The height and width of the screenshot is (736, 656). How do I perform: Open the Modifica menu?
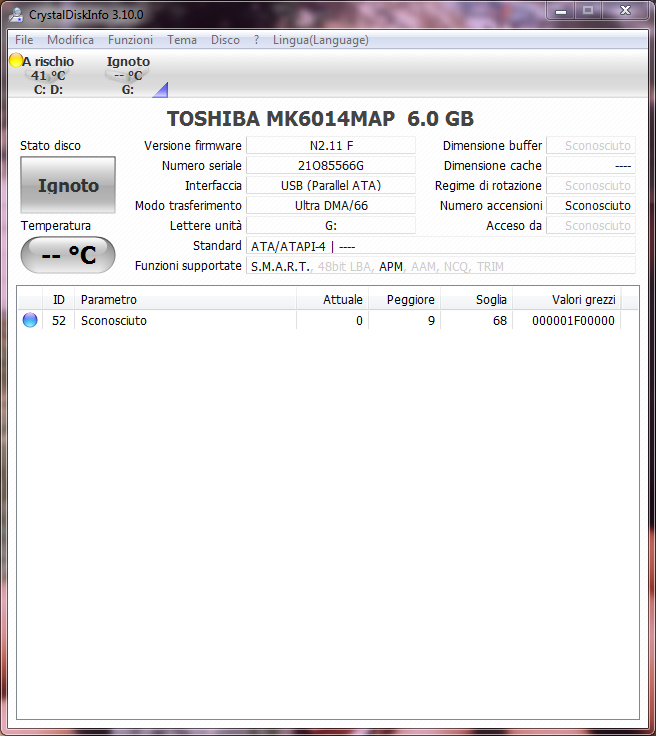(70, 40)
